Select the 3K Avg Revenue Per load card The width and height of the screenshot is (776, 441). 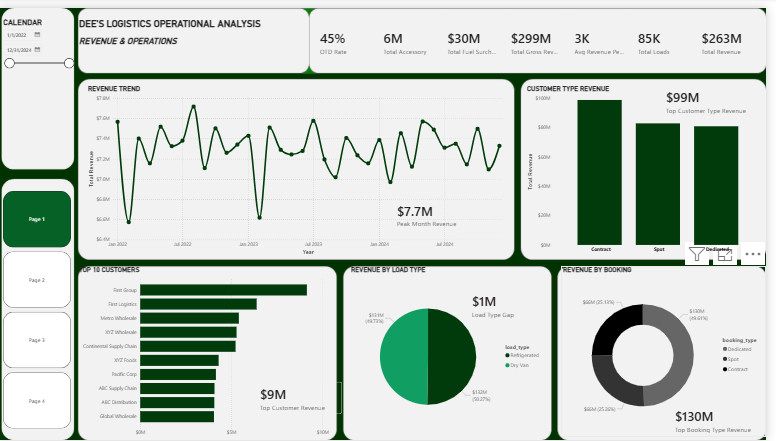(599, 43)
